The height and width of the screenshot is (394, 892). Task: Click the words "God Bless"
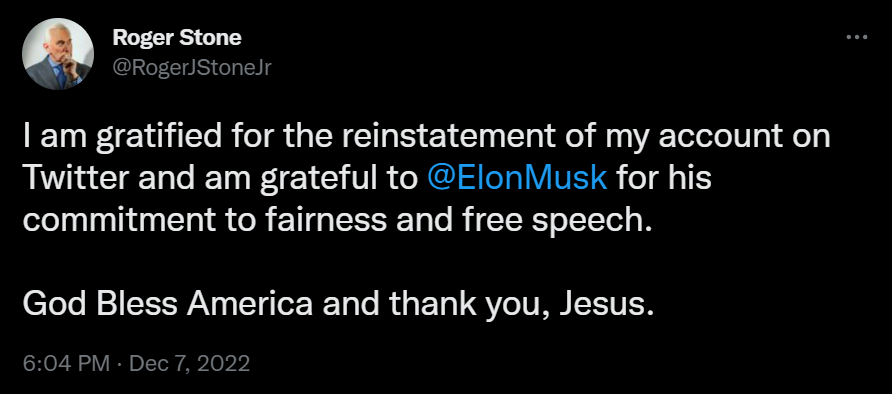coord(101,302)
